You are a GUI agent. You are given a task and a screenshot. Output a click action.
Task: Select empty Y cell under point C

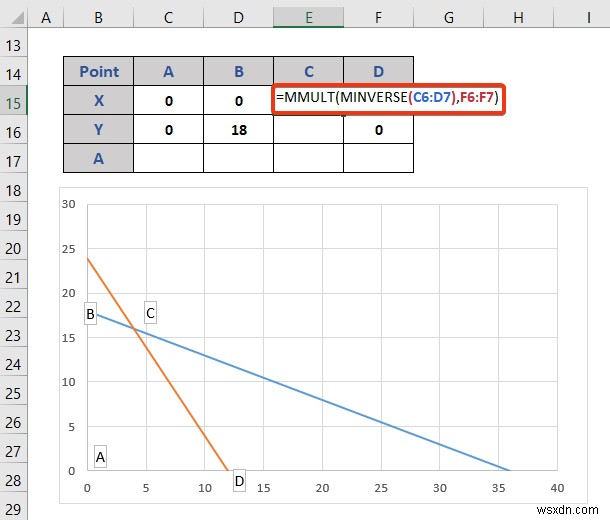coord(309,129)
